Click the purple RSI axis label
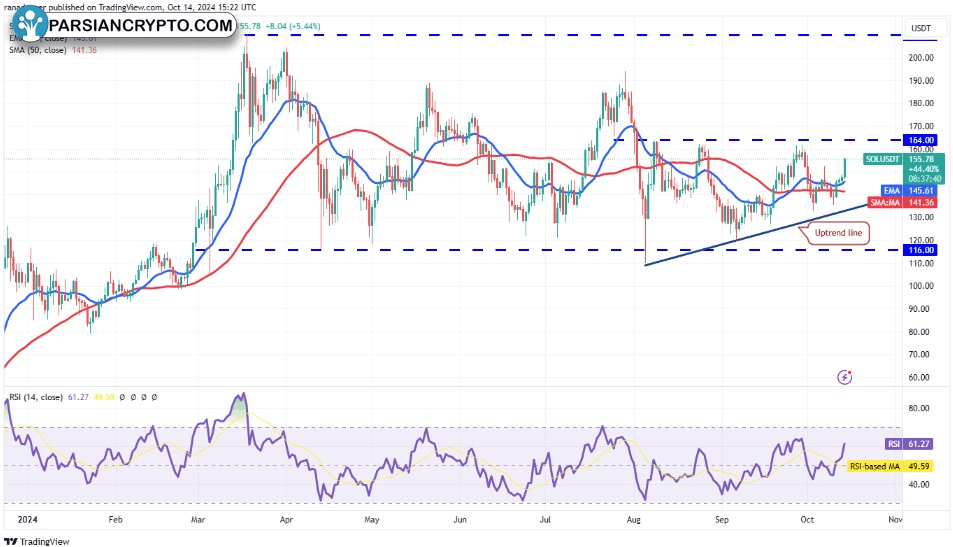The width and height of the screenshot is (953, 547). [x=893, y=444]
